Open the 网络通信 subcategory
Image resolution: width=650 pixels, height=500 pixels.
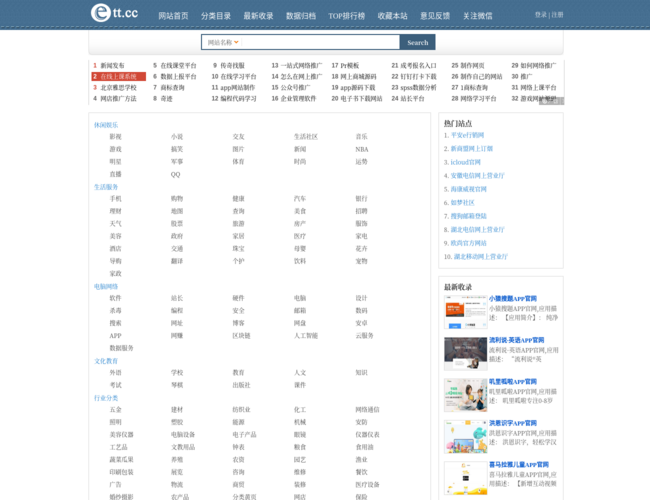[367, 410]
